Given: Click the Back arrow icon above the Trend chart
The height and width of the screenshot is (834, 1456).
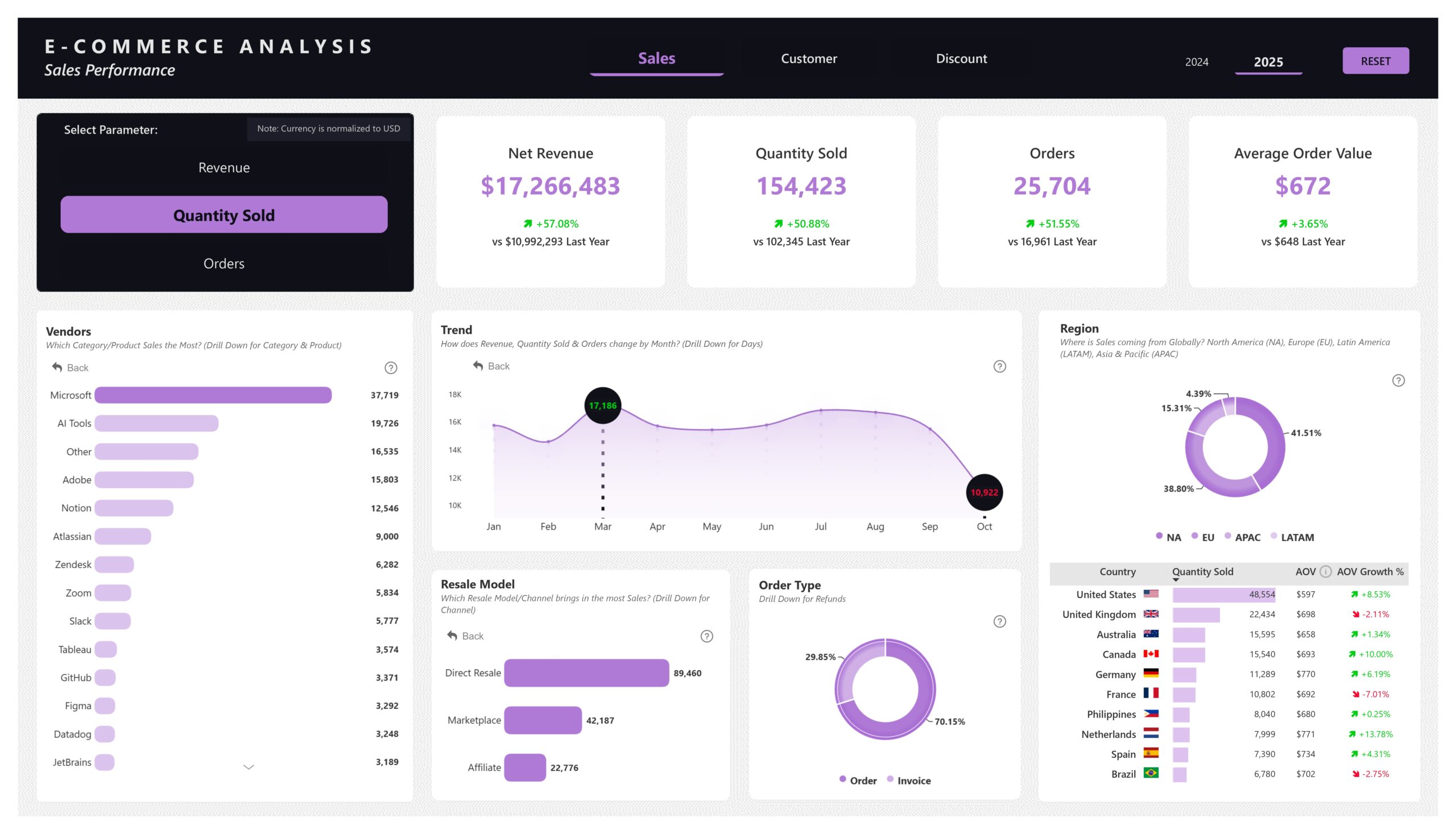Looking at the screenshot, I should pos(479,366).
